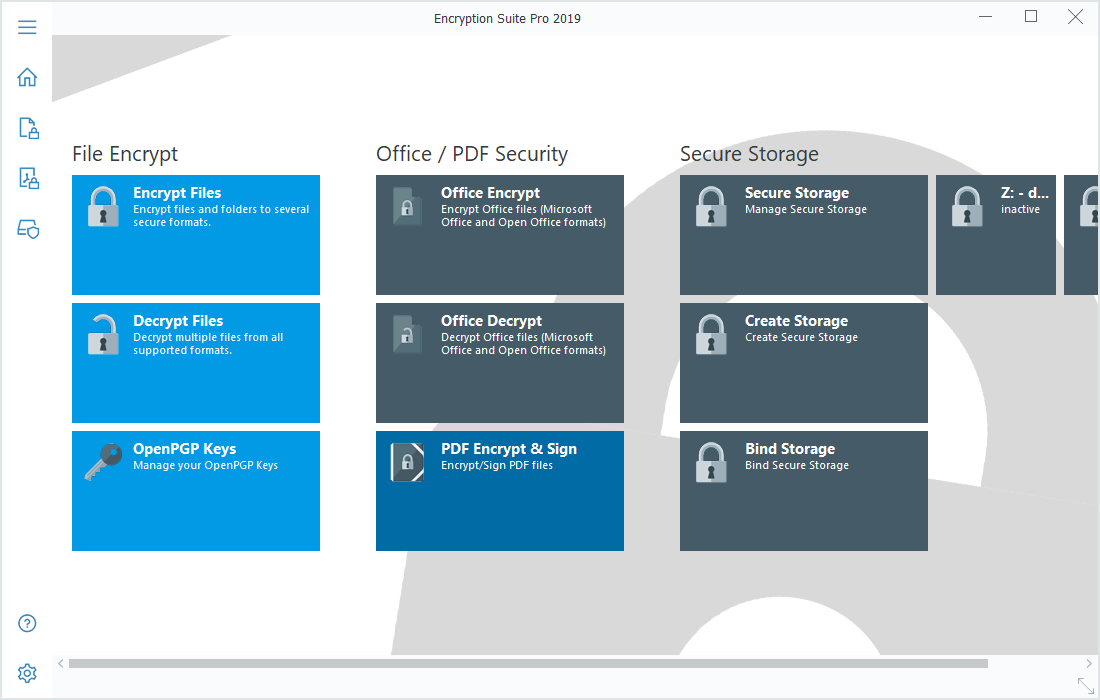Open secure storage drive-shield sidebar icon
This screenshot has width=1100, height=700.
pos(28,230)
